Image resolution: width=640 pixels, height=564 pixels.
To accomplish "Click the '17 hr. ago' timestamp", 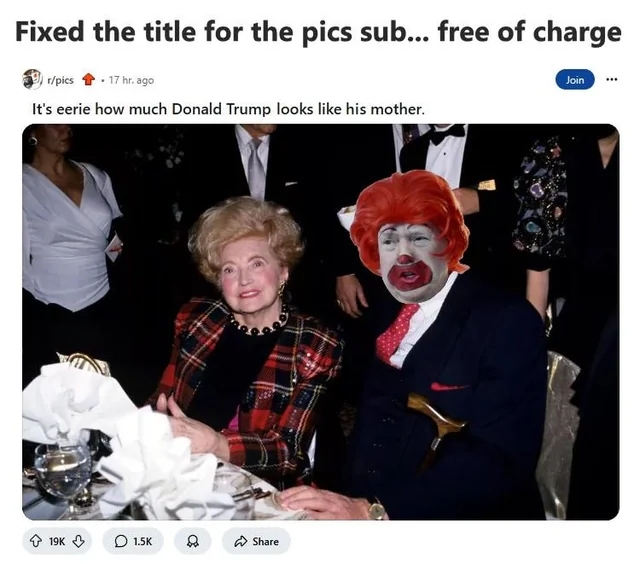I will click(x=131, y=80).
